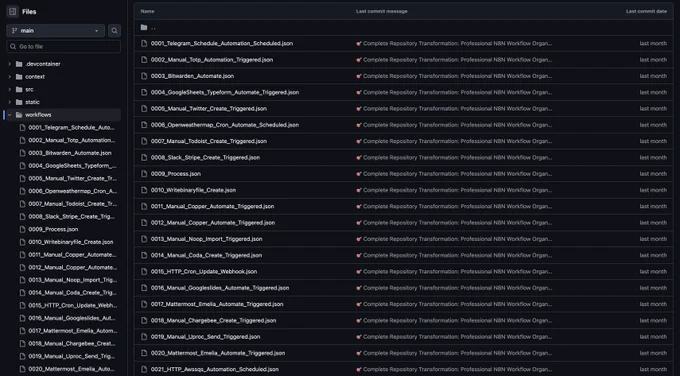This screenshot has height=376, width=680.
Task: Select the static folder in tree
Action: 32,102
